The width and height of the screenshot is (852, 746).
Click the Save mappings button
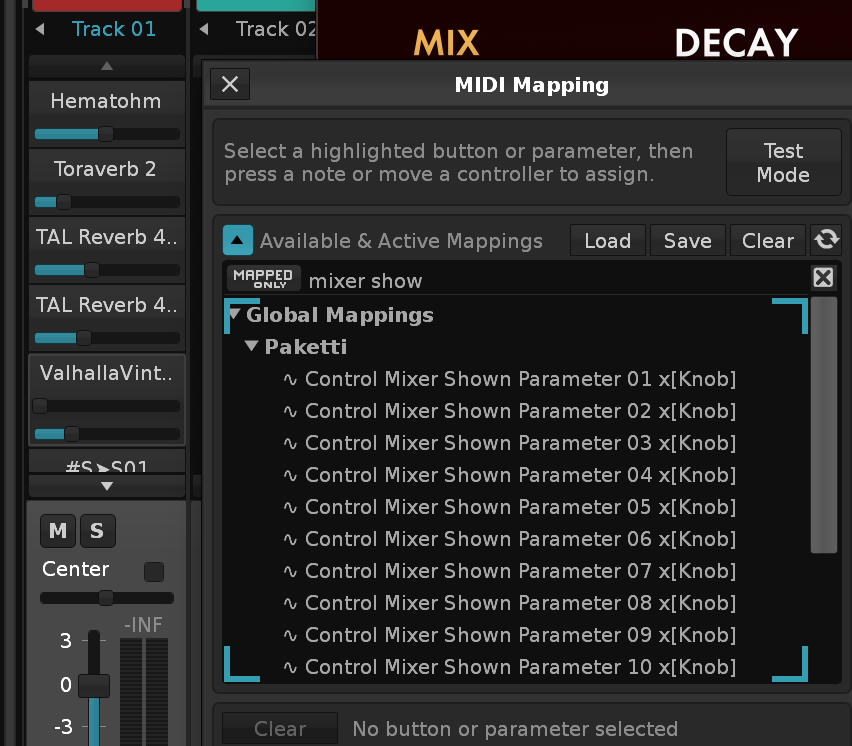coord(687,241)
